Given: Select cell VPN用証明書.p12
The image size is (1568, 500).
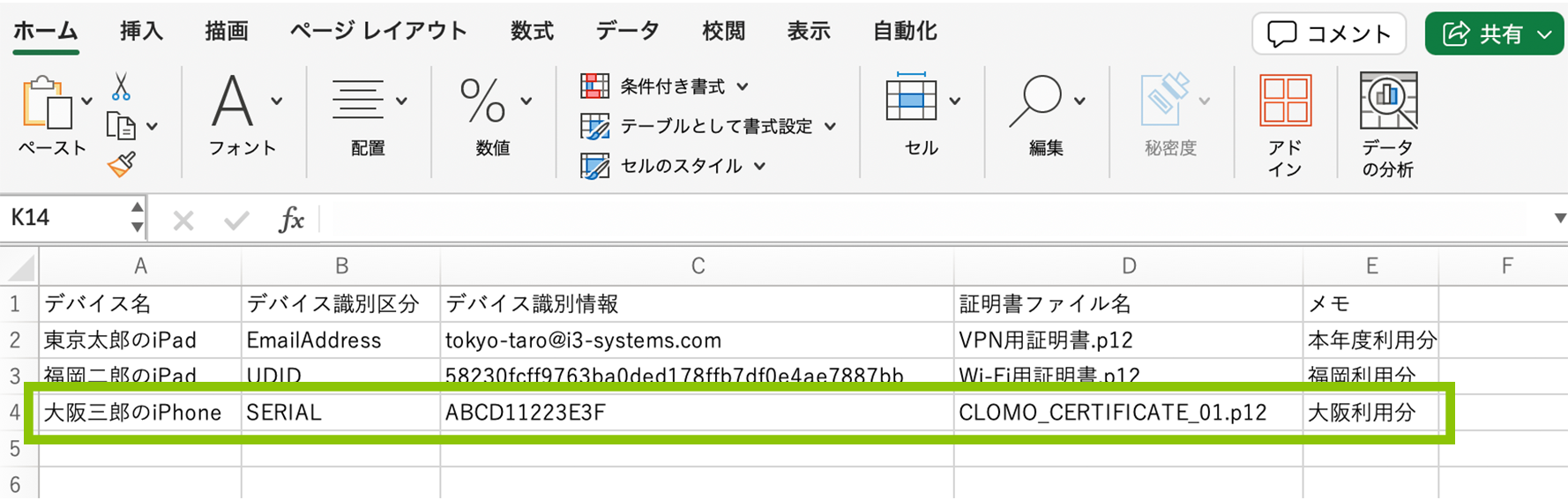Looking at the screenshot, I should pos(1129,340).
